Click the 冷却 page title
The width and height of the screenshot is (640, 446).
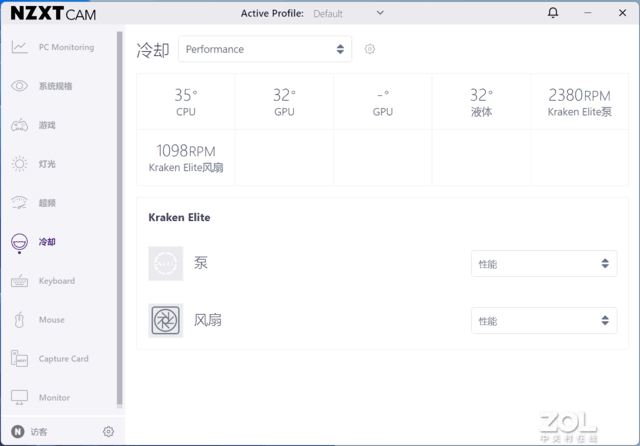click(153, 50)
